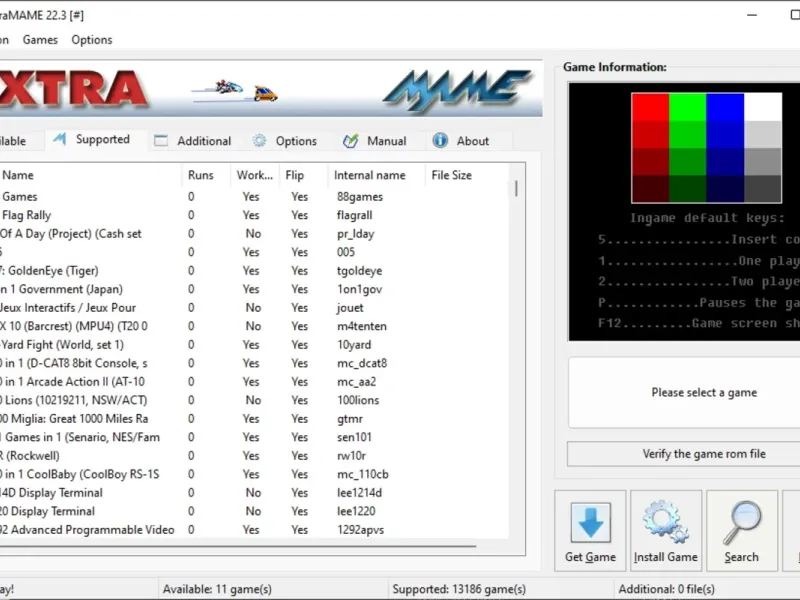Viewport: 800px width, 600px height.
Task: Select the row with internal name 88games
Action: 254,196
